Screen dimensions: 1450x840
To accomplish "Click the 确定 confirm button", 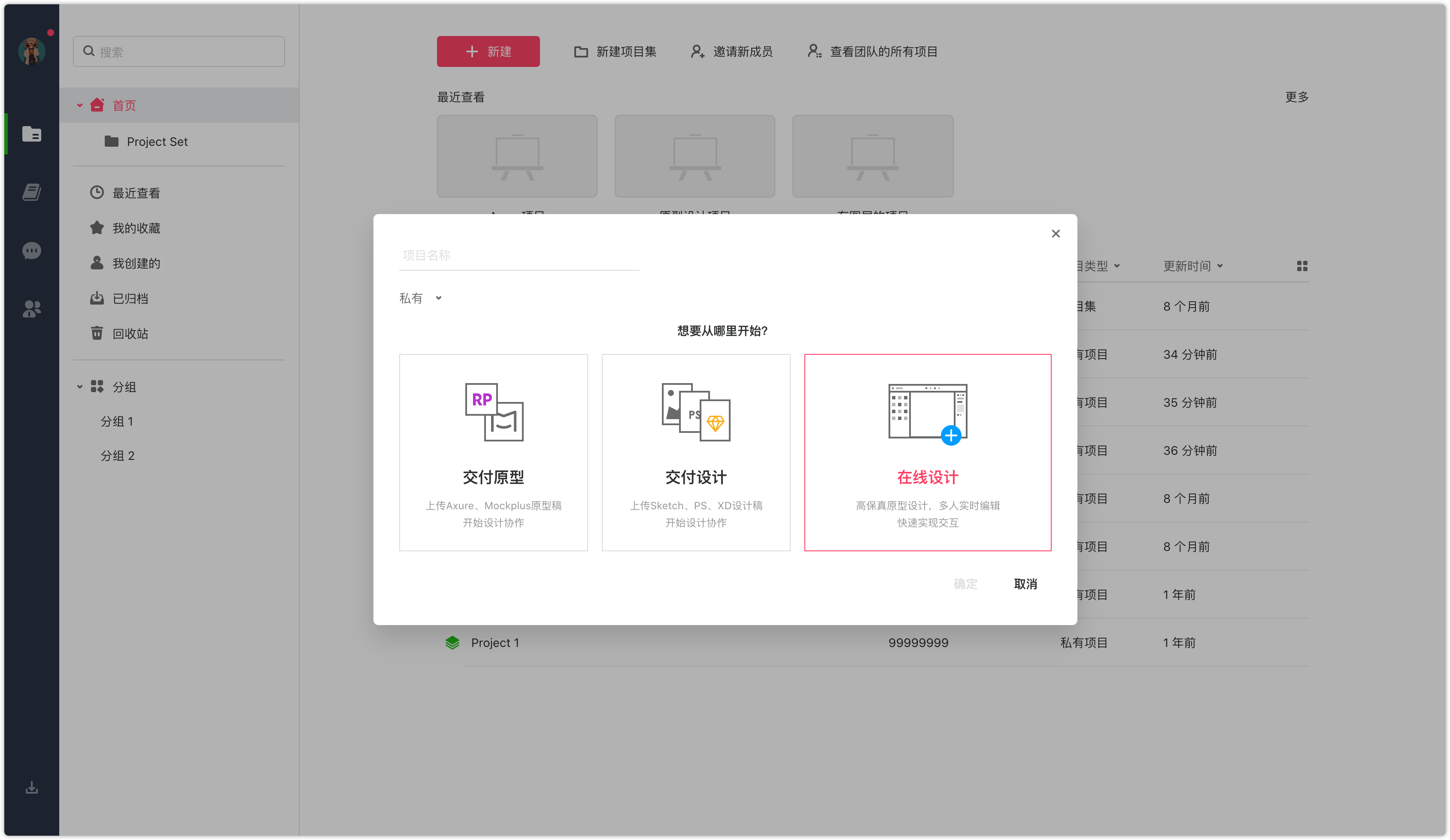I will (965, 583).
